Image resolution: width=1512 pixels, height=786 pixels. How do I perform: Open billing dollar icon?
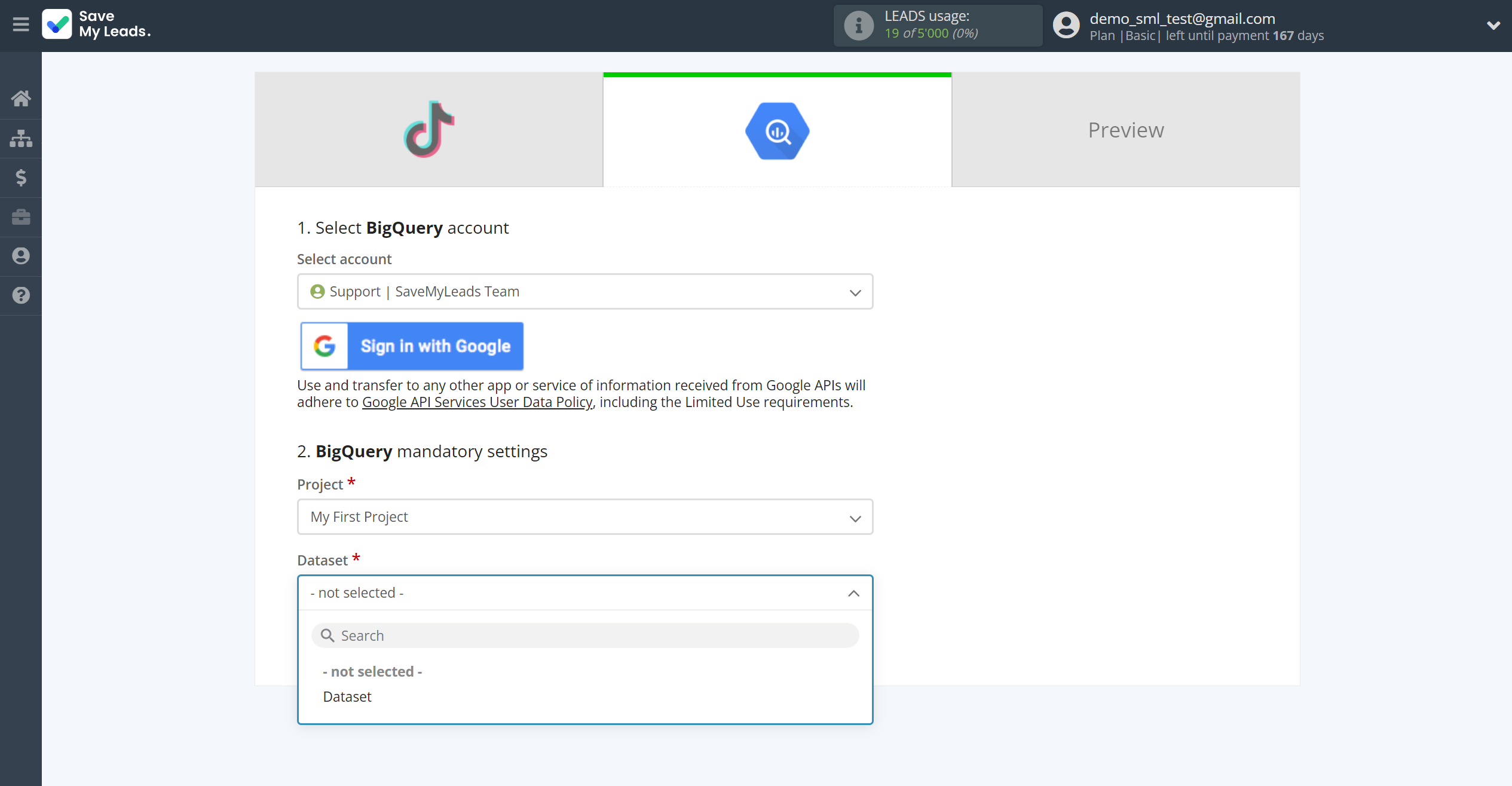(x=21, y=178)
